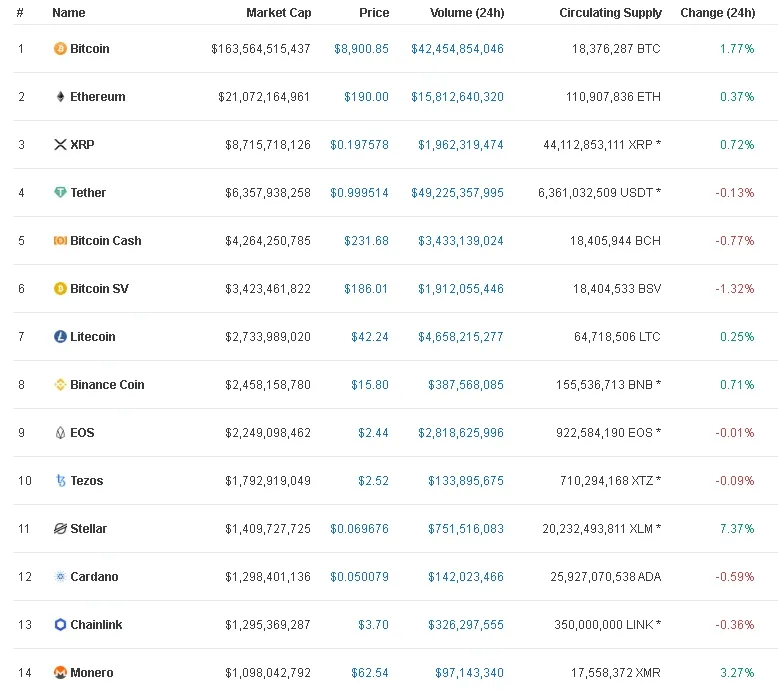Viewport: 778px width, 696px height.
Task: Open the Chainlink name link
Action: coord(96,625)
